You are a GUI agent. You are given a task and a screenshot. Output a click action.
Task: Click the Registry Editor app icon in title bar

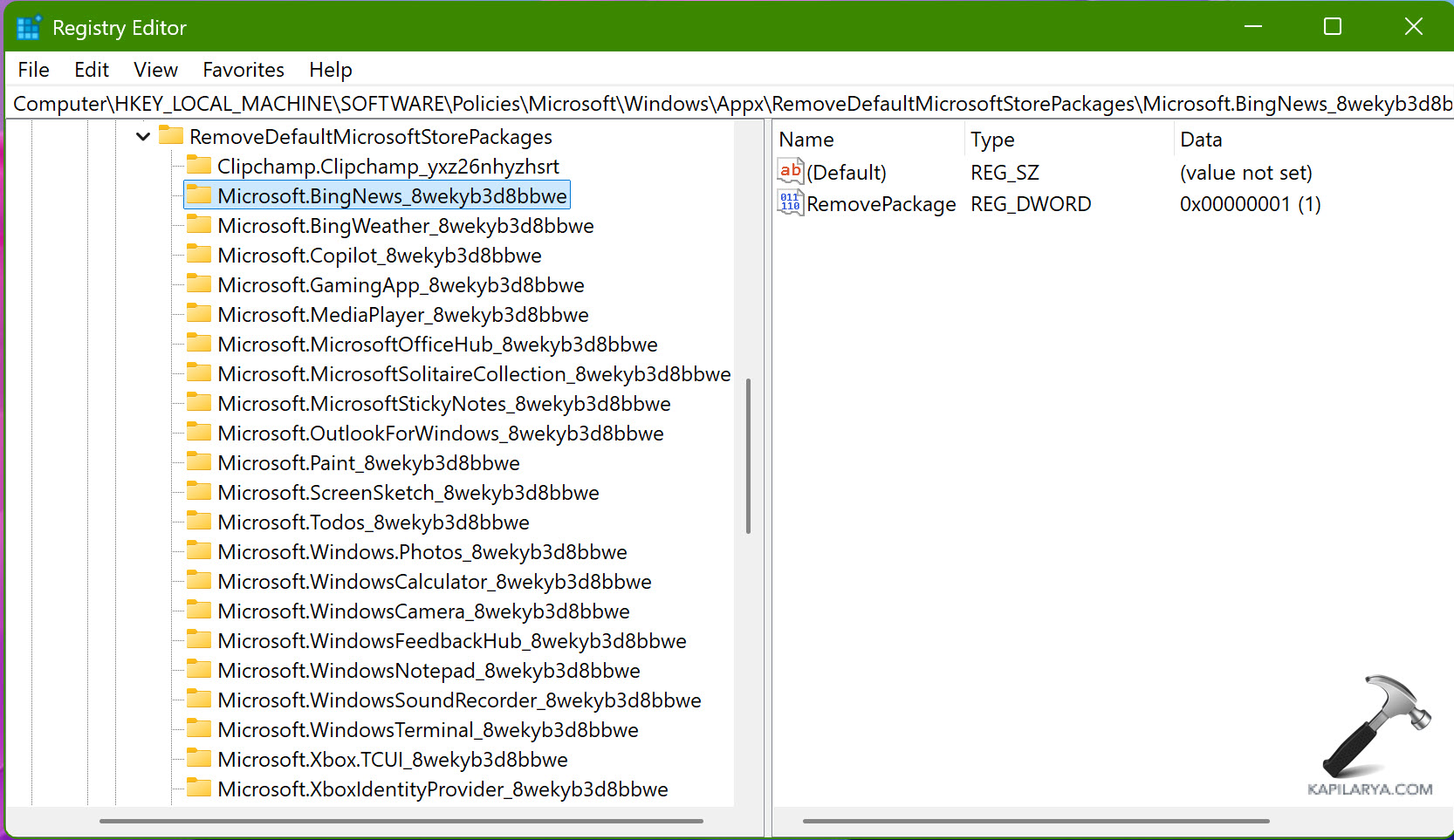coord(29,28)
